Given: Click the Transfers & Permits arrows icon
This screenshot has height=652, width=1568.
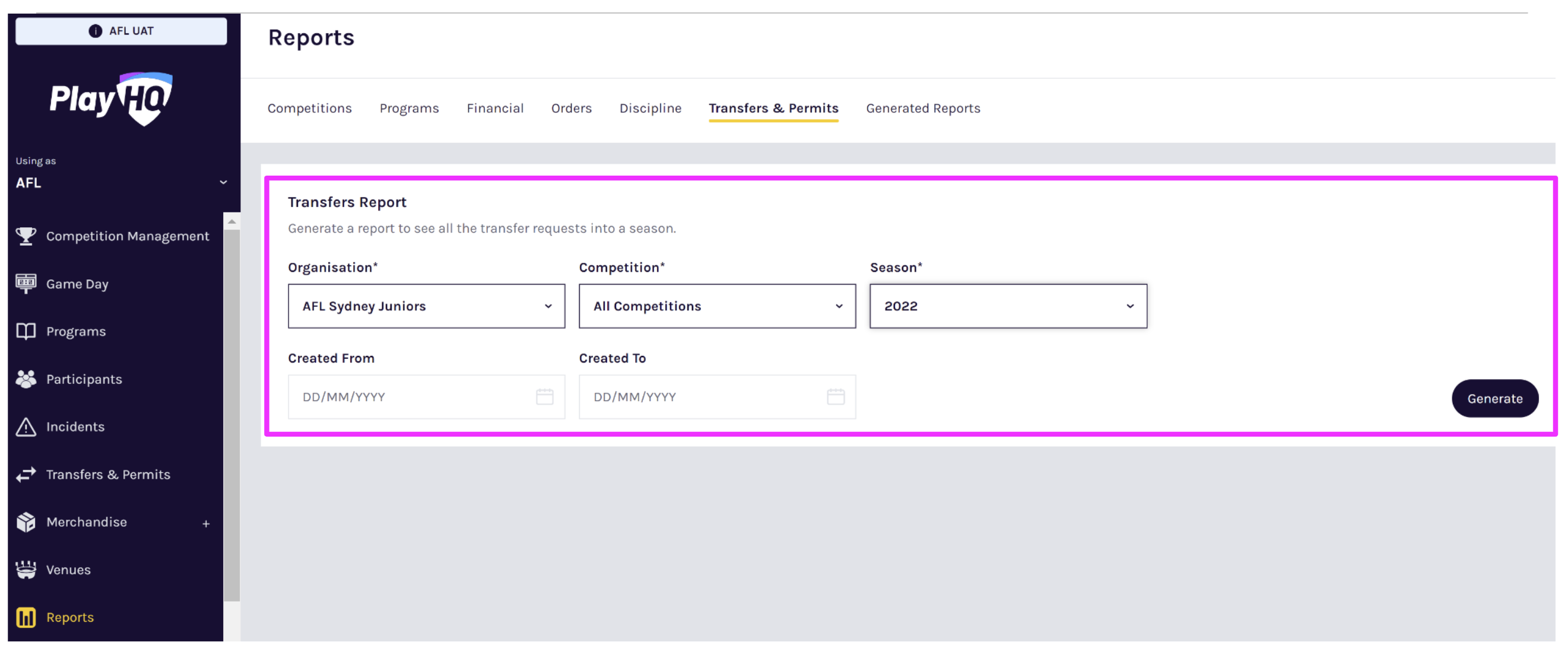Looking at the screenshot, I should pos(26,475).
